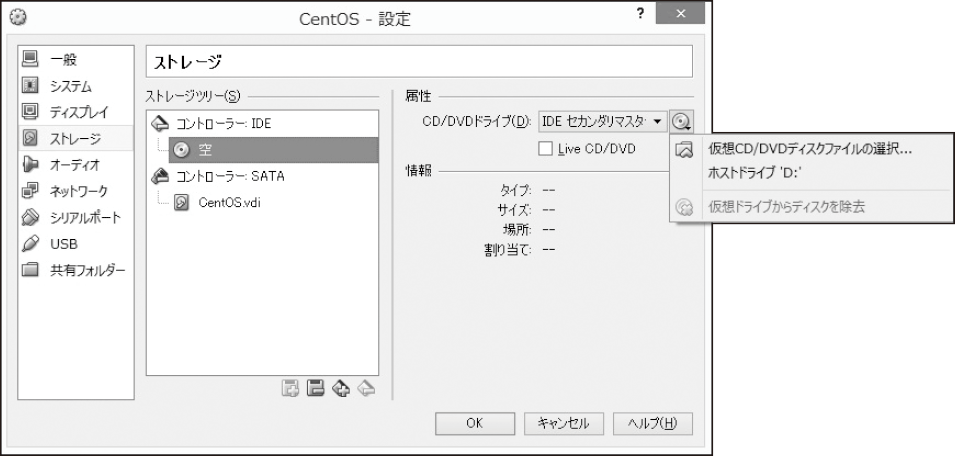Click the CD disc icon beside 空
The width and height of the screenshot is (960, 456).
pyautogui.click(x=182, y=150)
